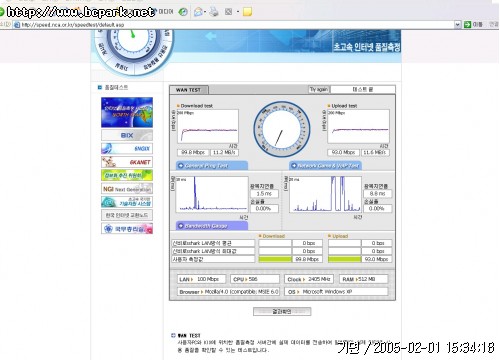
Task: Click the General Ping Test arrow icon
Action: (181, 166)
